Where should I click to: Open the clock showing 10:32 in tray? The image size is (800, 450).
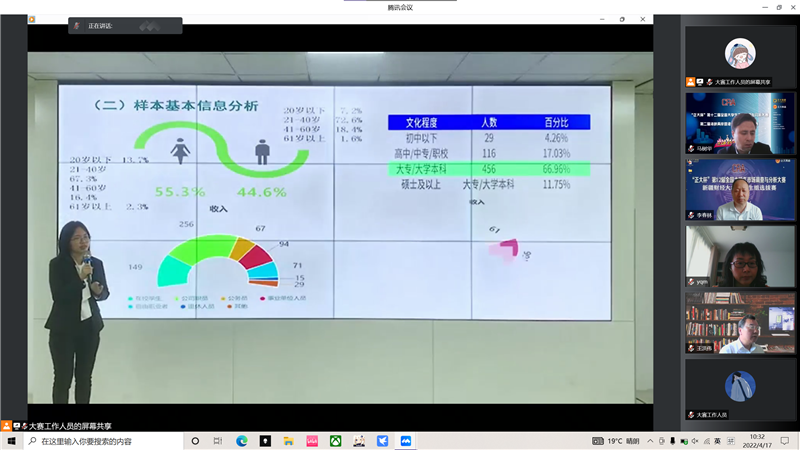pos(757,441)
